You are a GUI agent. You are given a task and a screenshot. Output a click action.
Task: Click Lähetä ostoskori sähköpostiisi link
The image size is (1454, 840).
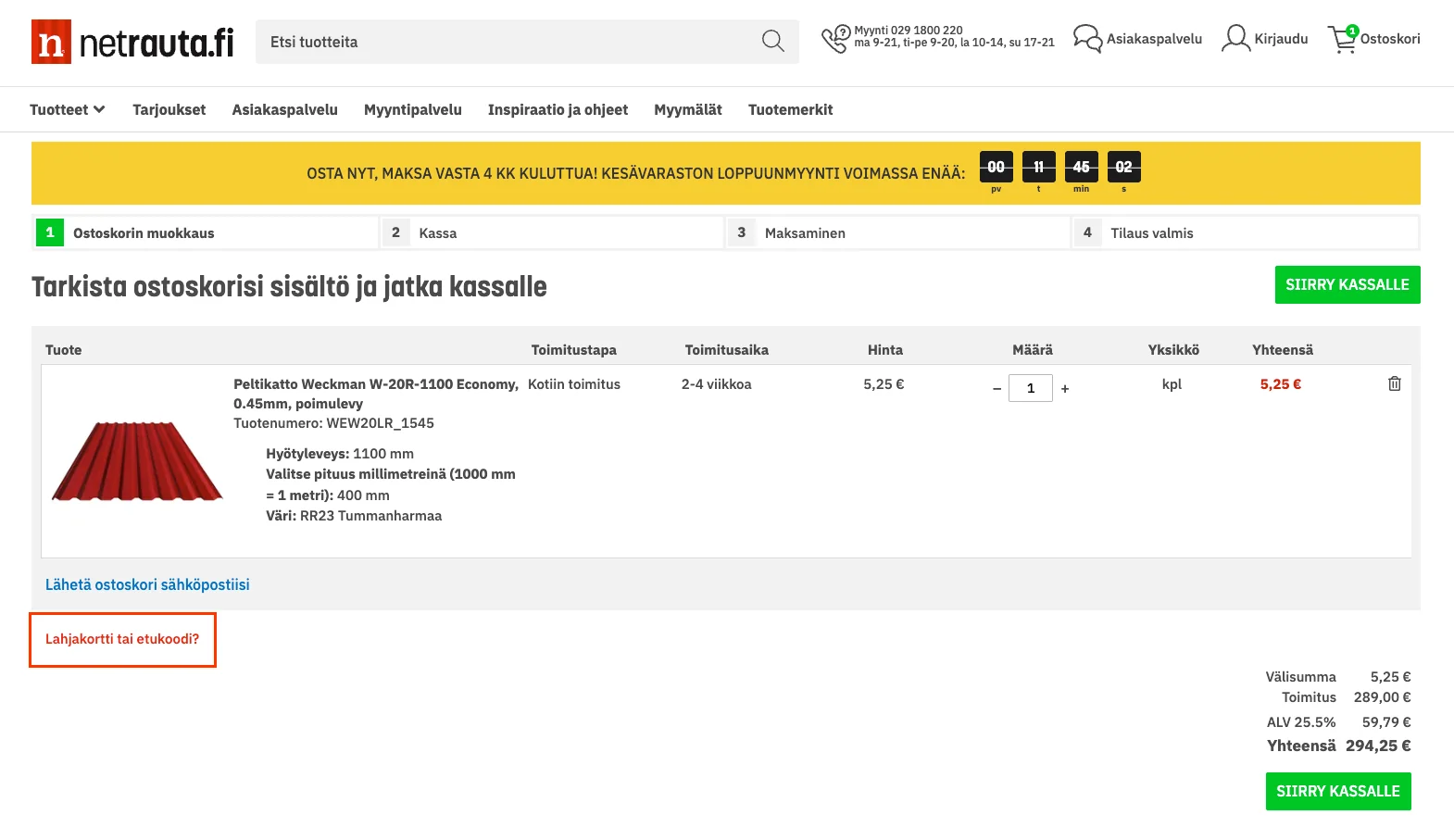[x=147, y=584]
